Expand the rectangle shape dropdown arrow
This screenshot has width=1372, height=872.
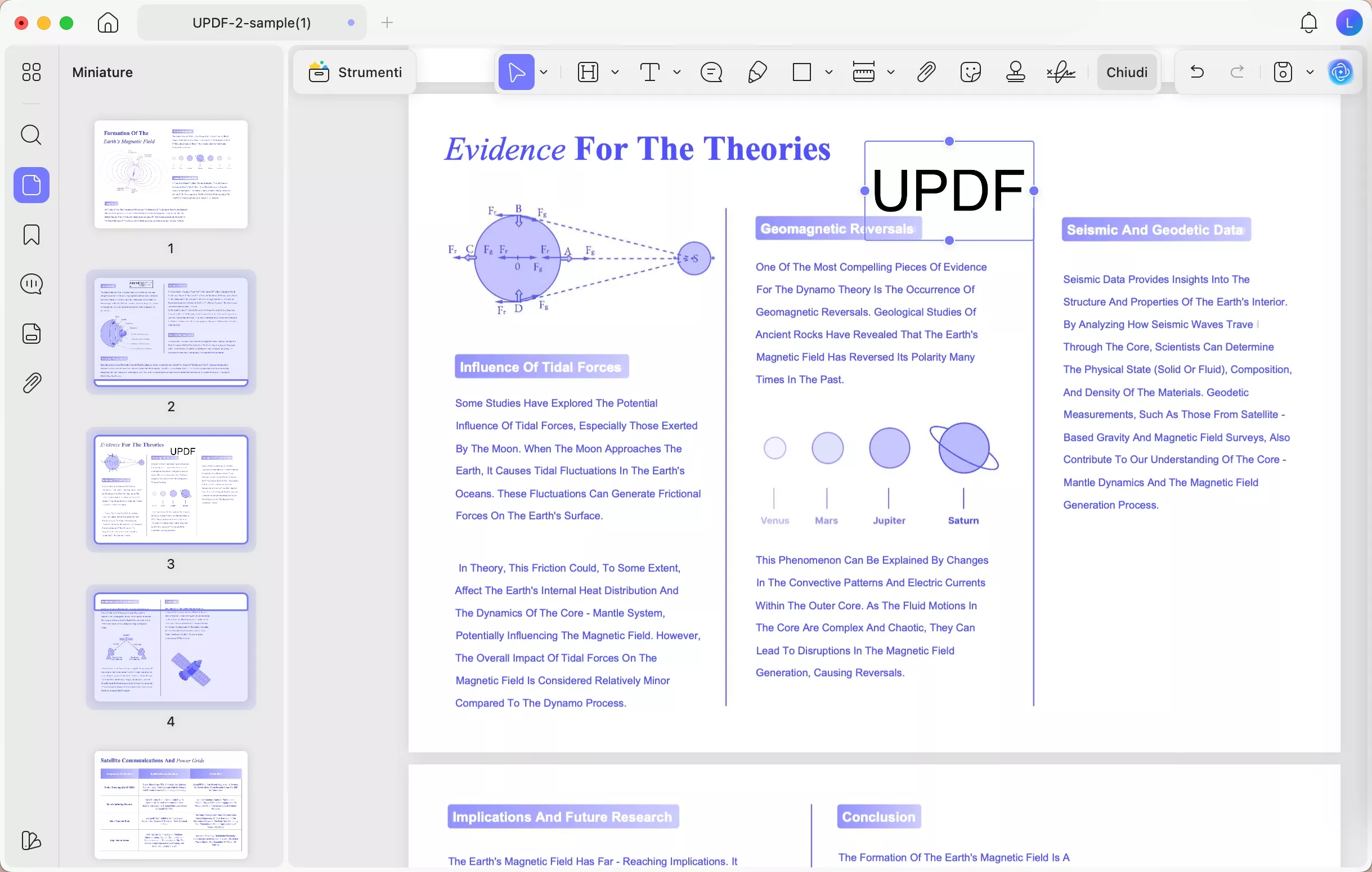[829, 73]
